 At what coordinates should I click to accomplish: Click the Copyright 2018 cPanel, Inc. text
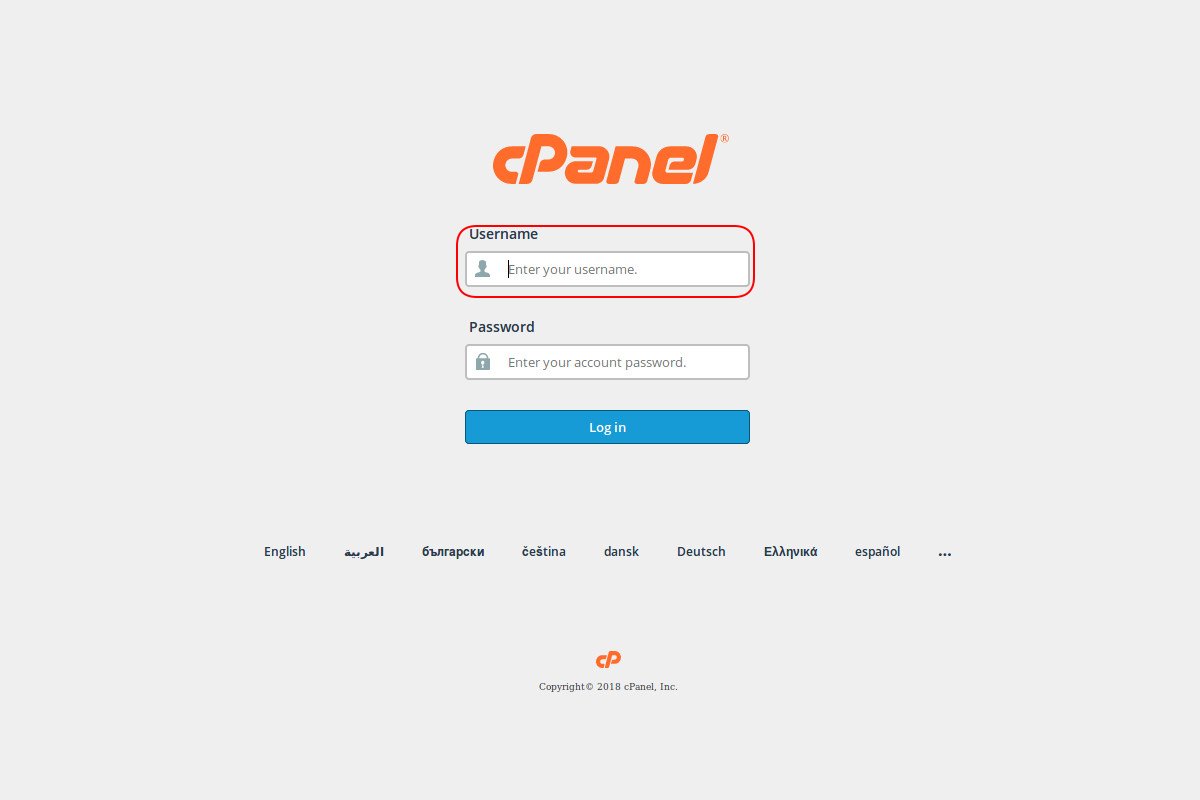(x=608, y=687)
